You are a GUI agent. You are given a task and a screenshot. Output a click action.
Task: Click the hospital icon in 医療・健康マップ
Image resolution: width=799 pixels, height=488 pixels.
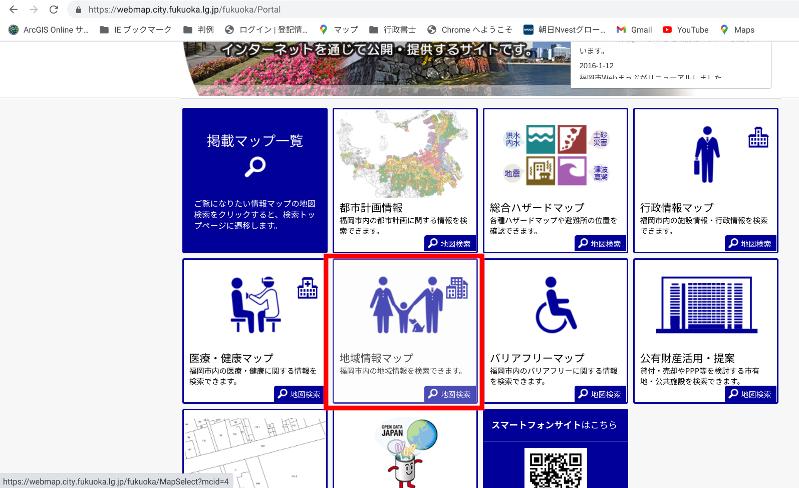pos(307,288)
